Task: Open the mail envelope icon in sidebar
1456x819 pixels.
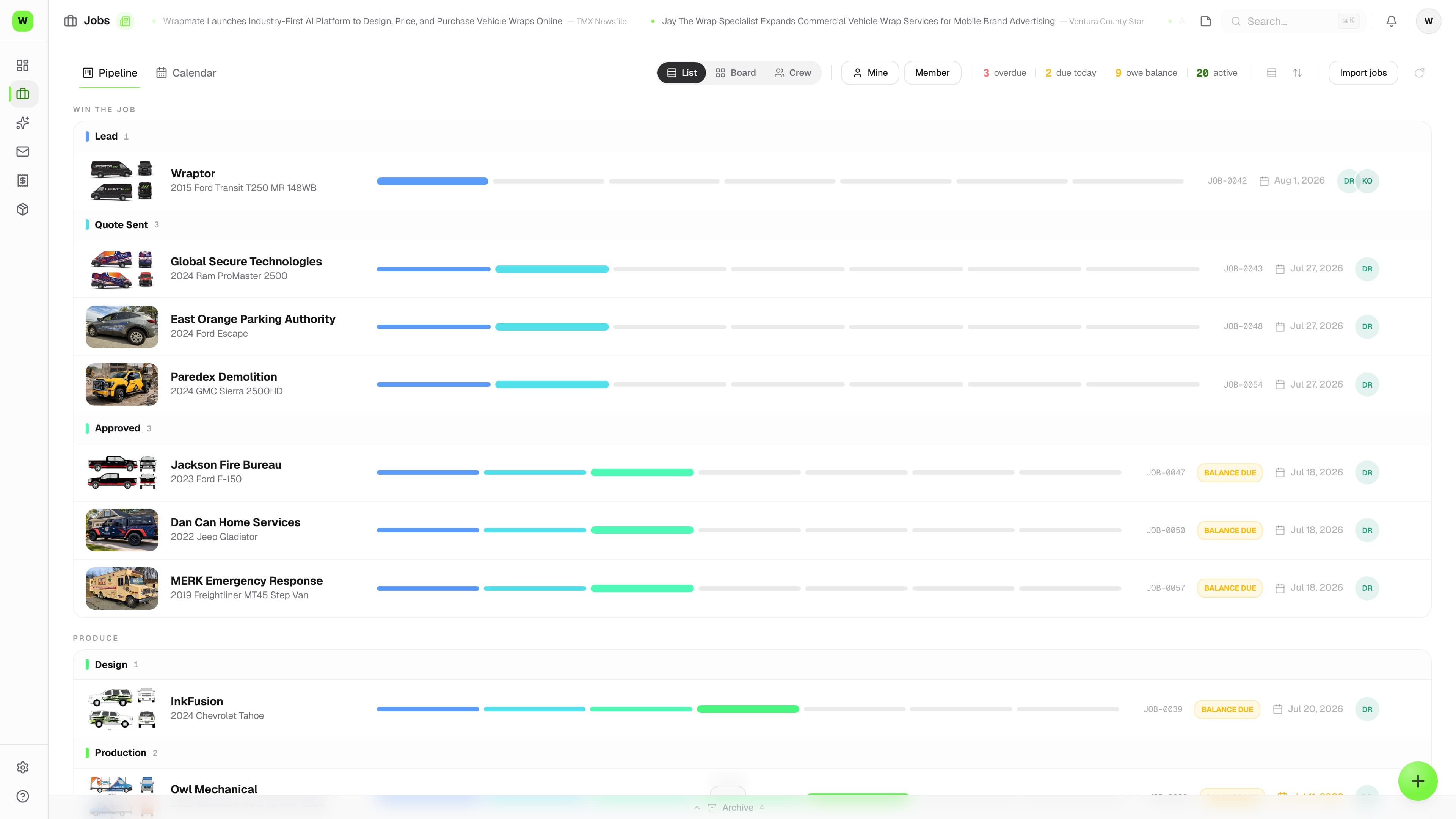Action: point(23,152)
